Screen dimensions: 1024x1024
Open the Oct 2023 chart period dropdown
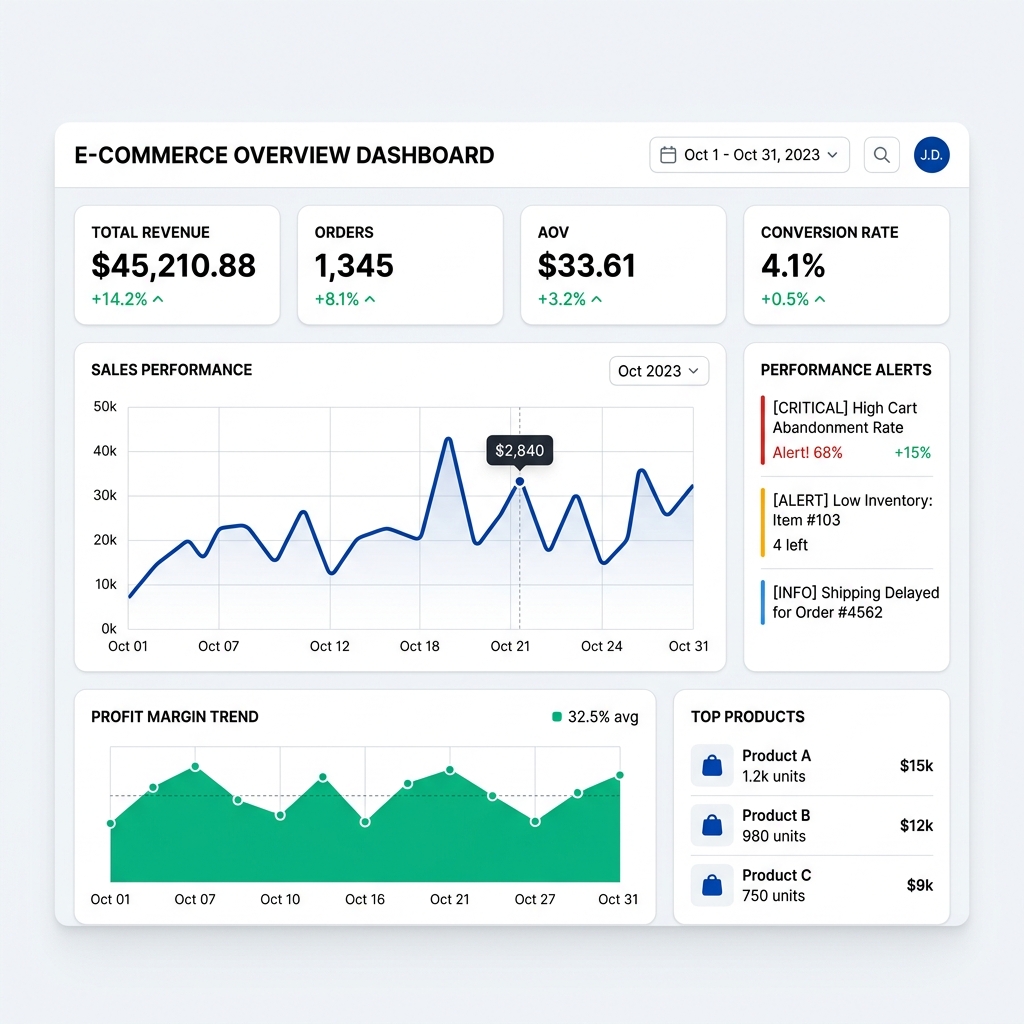point(659,371)
